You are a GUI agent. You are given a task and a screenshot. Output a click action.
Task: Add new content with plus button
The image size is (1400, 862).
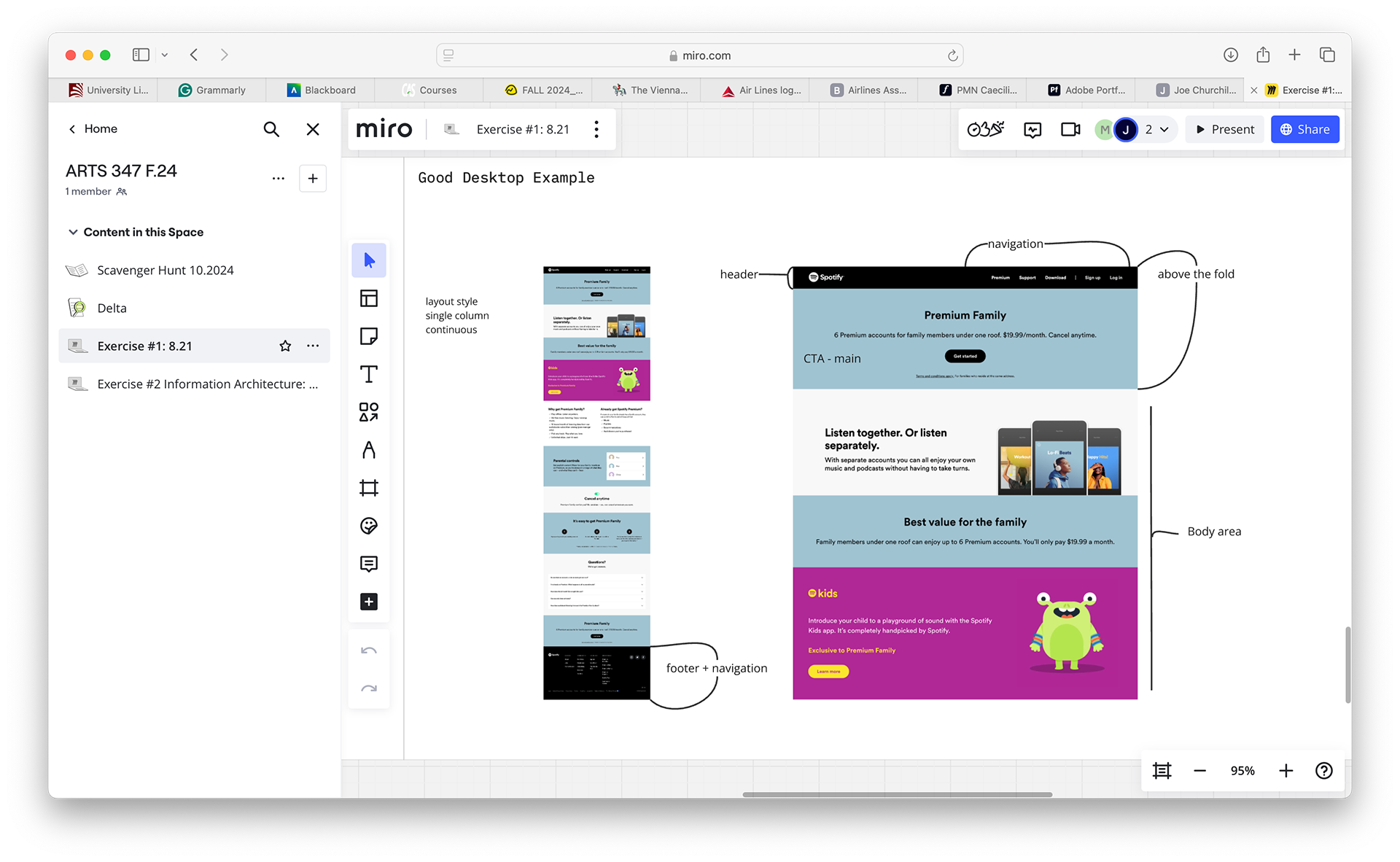tap(313, 179)
